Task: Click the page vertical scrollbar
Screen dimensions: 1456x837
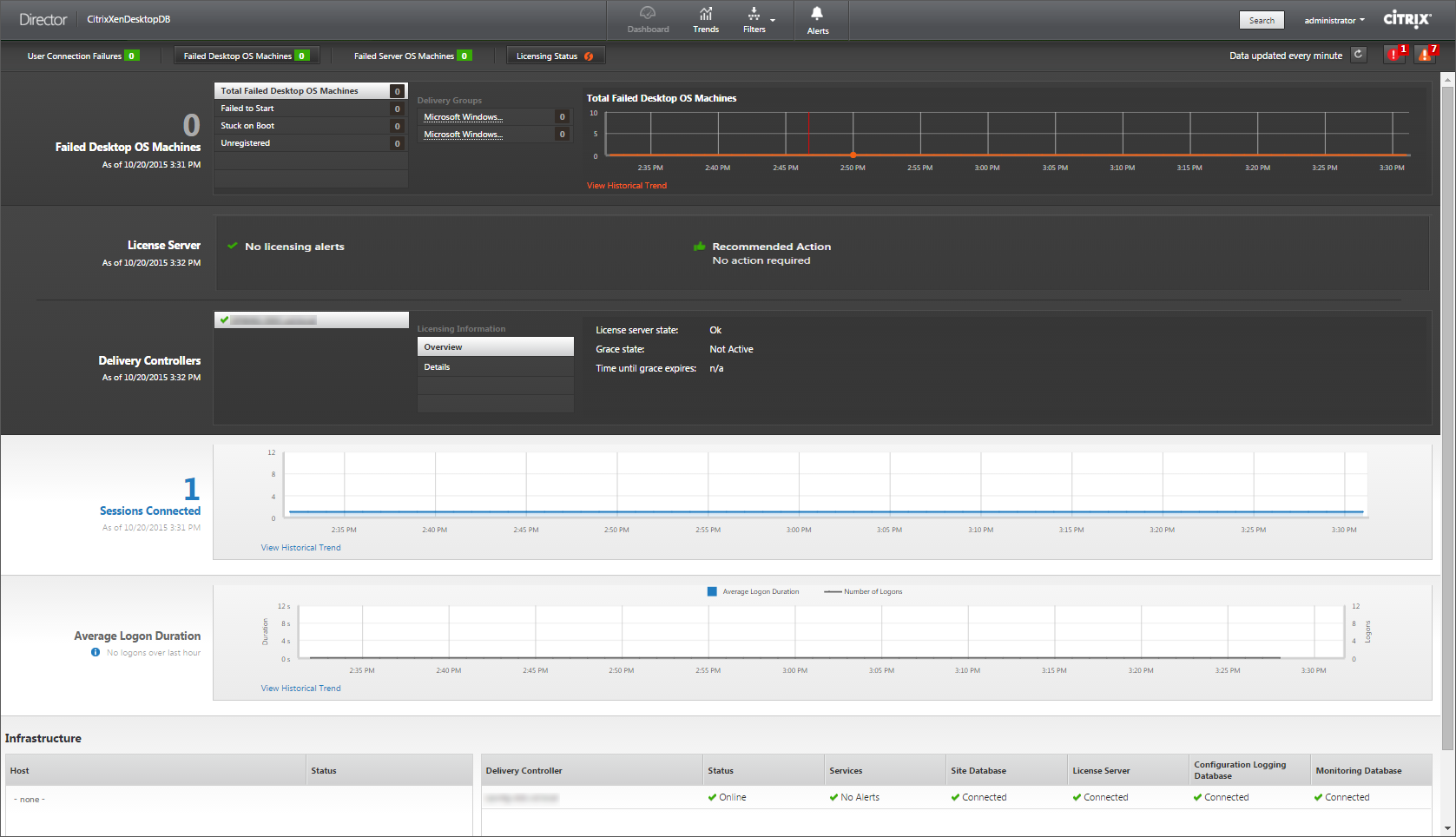Action: pyautogui.click(x=1447, y=417)
